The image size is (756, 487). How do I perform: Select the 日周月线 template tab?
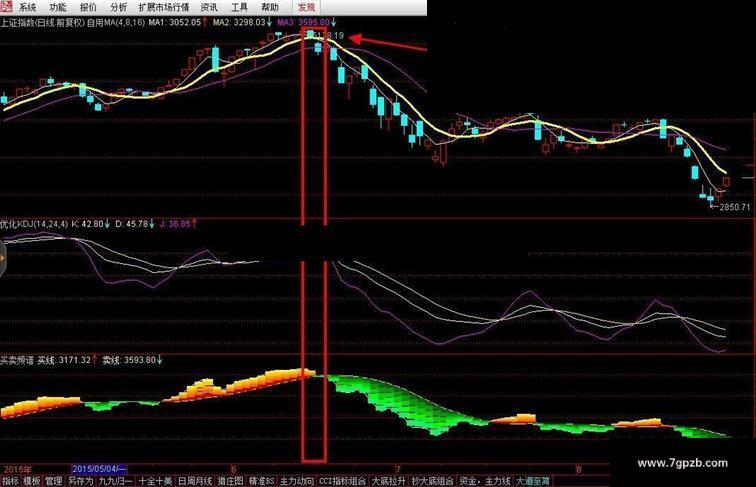tap(195, 481)
